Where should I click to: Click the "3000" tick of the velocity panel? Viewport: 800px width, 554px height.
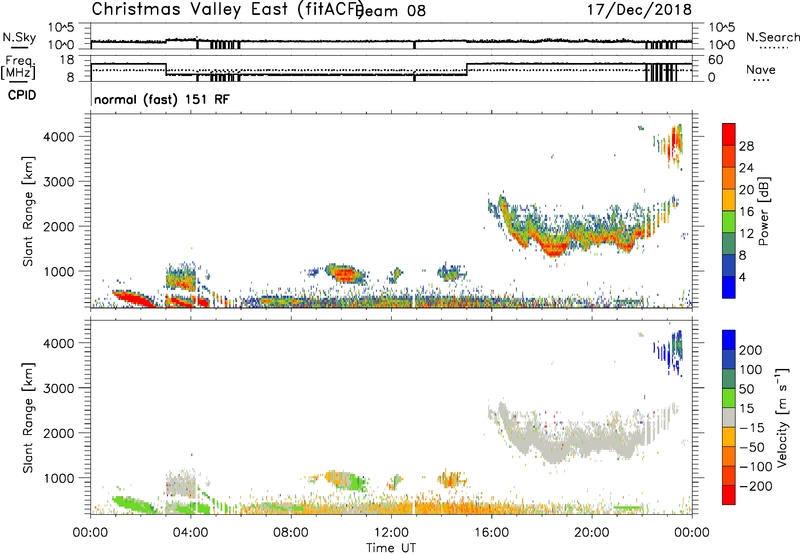click(58, 388)
